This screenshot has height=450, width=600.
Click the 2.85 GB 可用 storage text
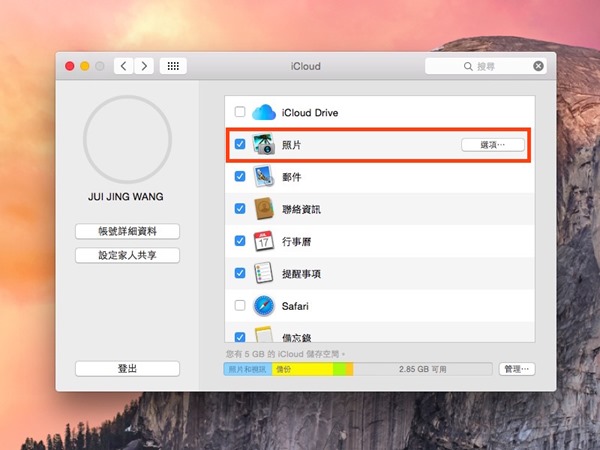click(x=422, y=369)
